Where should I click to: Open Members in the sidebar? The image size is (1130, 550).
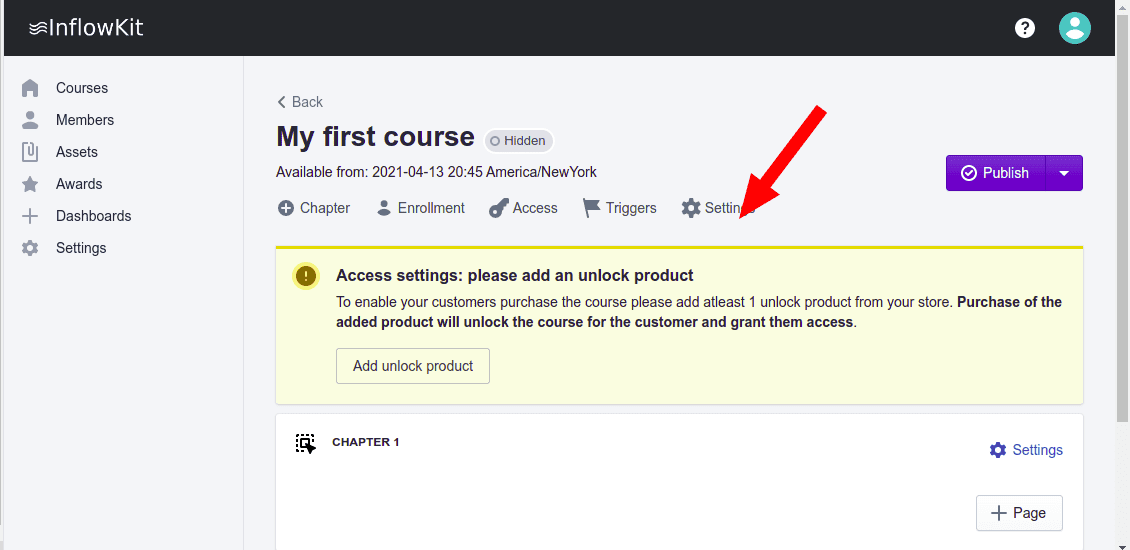[84, 120]
